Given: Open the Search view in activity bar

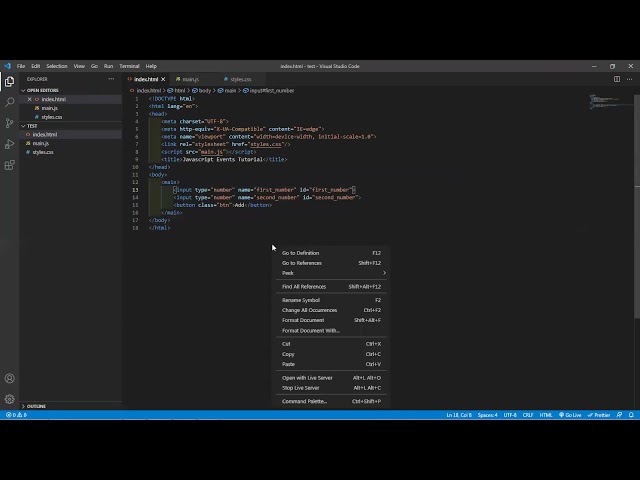Looking at the screenshot, I should [x=9, y=102].
